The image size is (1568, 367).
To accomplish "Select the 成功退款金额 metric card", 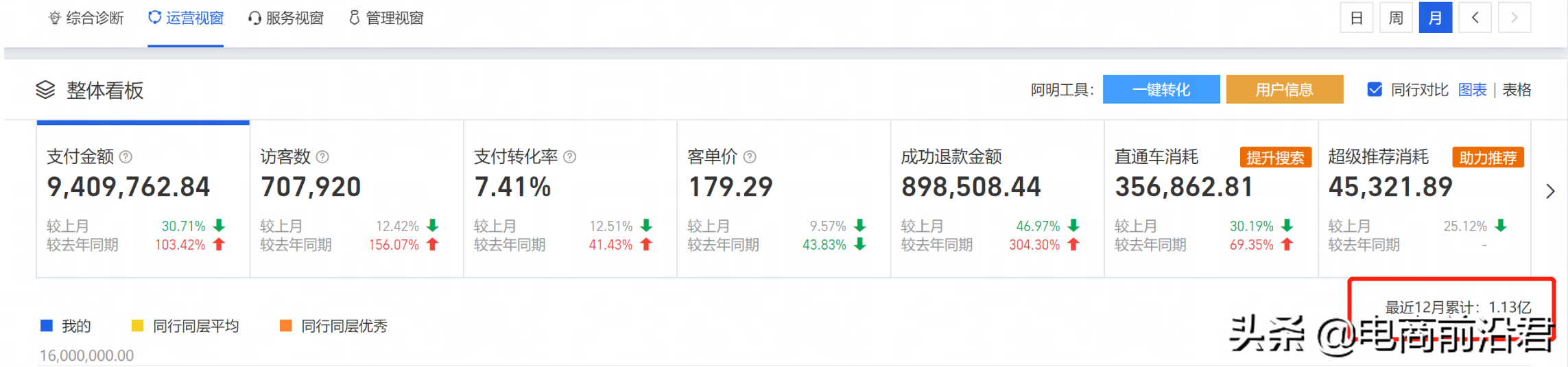I will pos(997,199).
